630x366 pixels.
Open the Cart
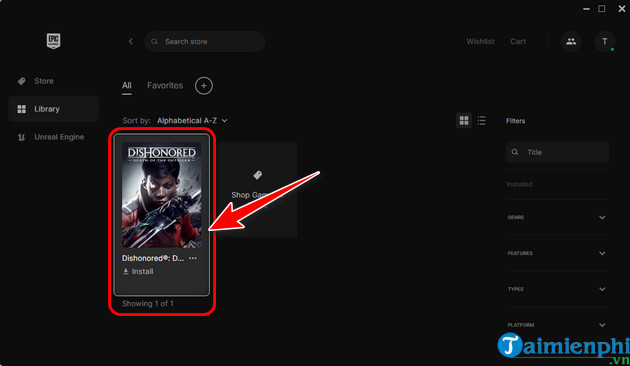tap(518, 41)
